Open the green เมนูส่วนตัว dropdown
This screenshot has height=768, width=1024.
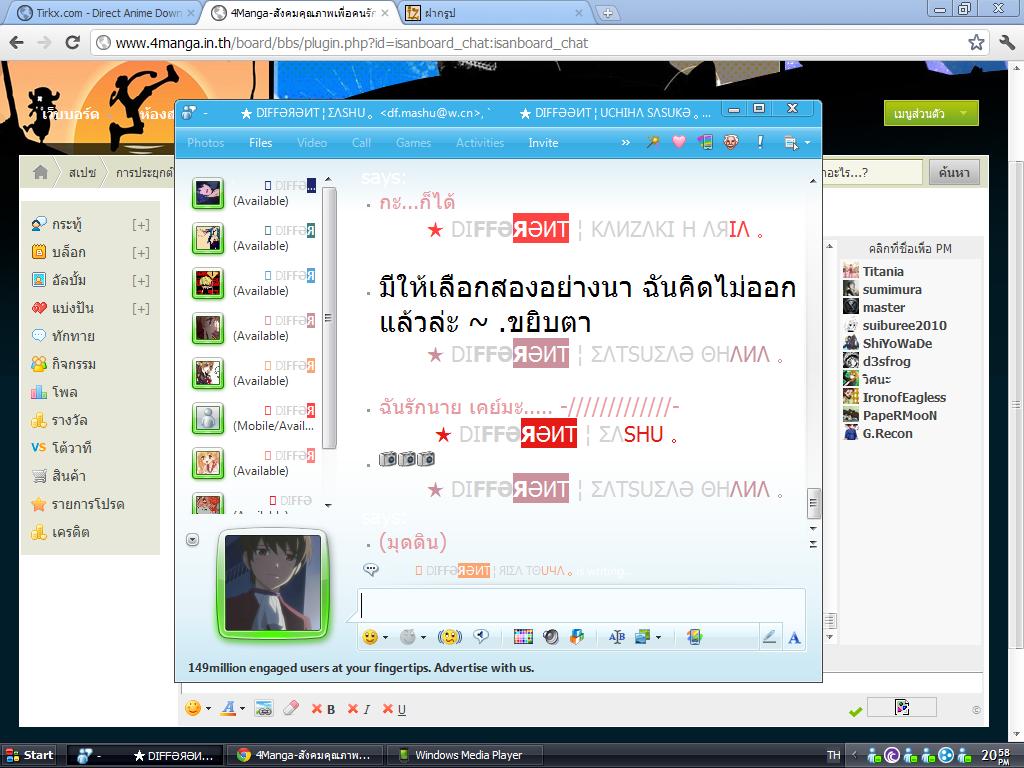pos(931,114)
